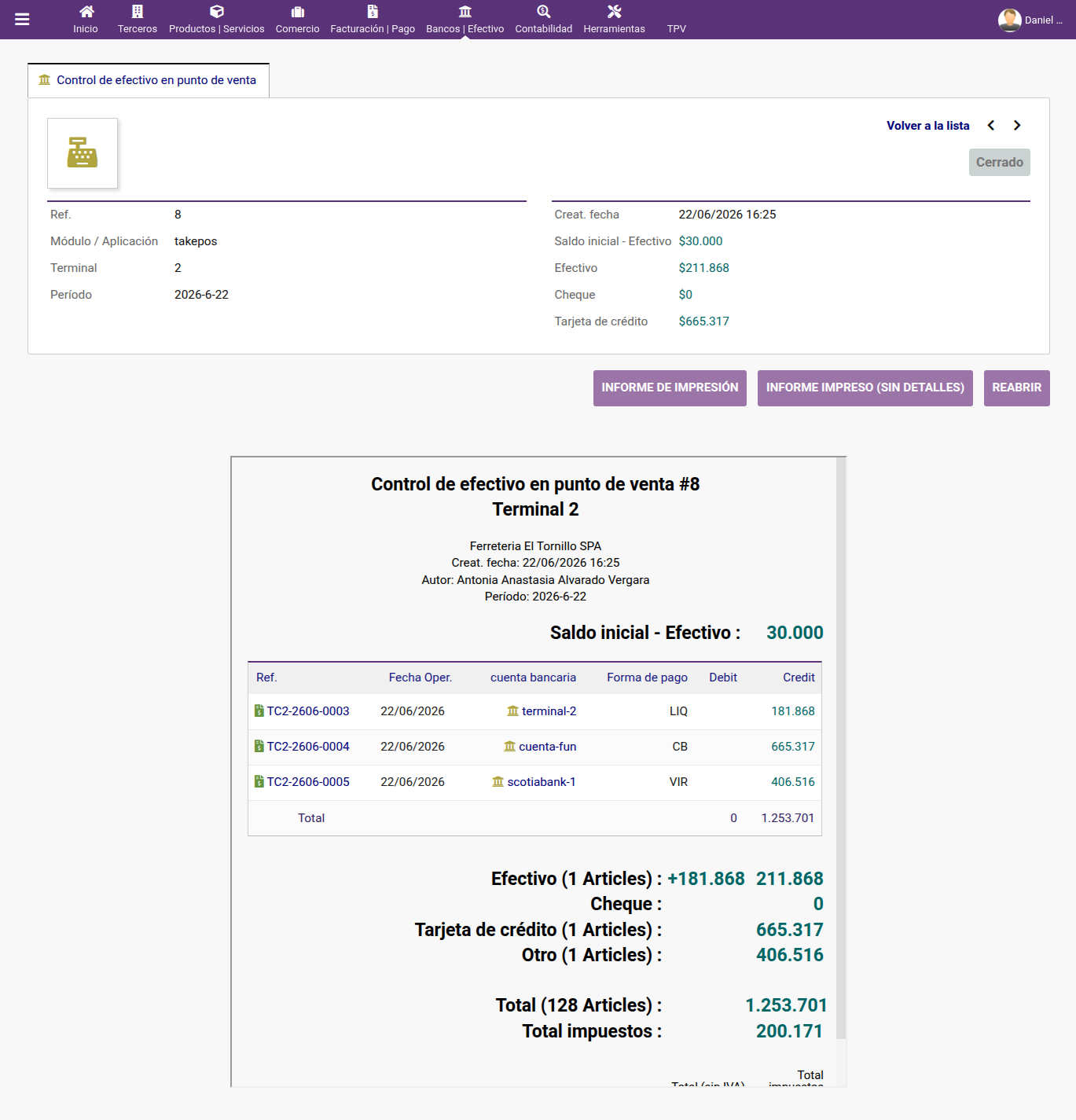
Task: Click the cash register thumbnail image
Action: click(x=83, y=153)
